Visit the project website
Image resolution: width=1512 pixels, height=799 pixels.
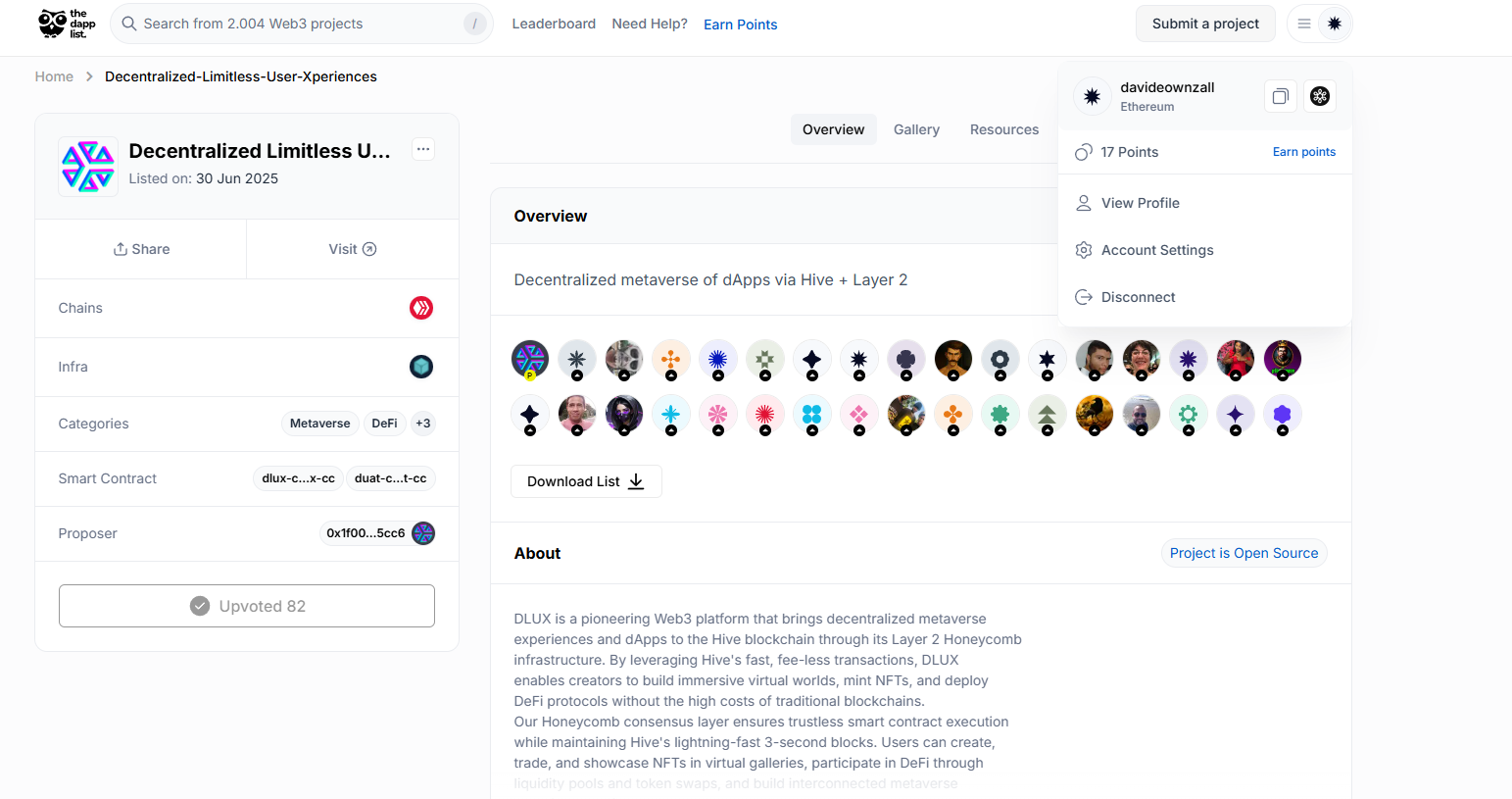[x=353, y=249]
